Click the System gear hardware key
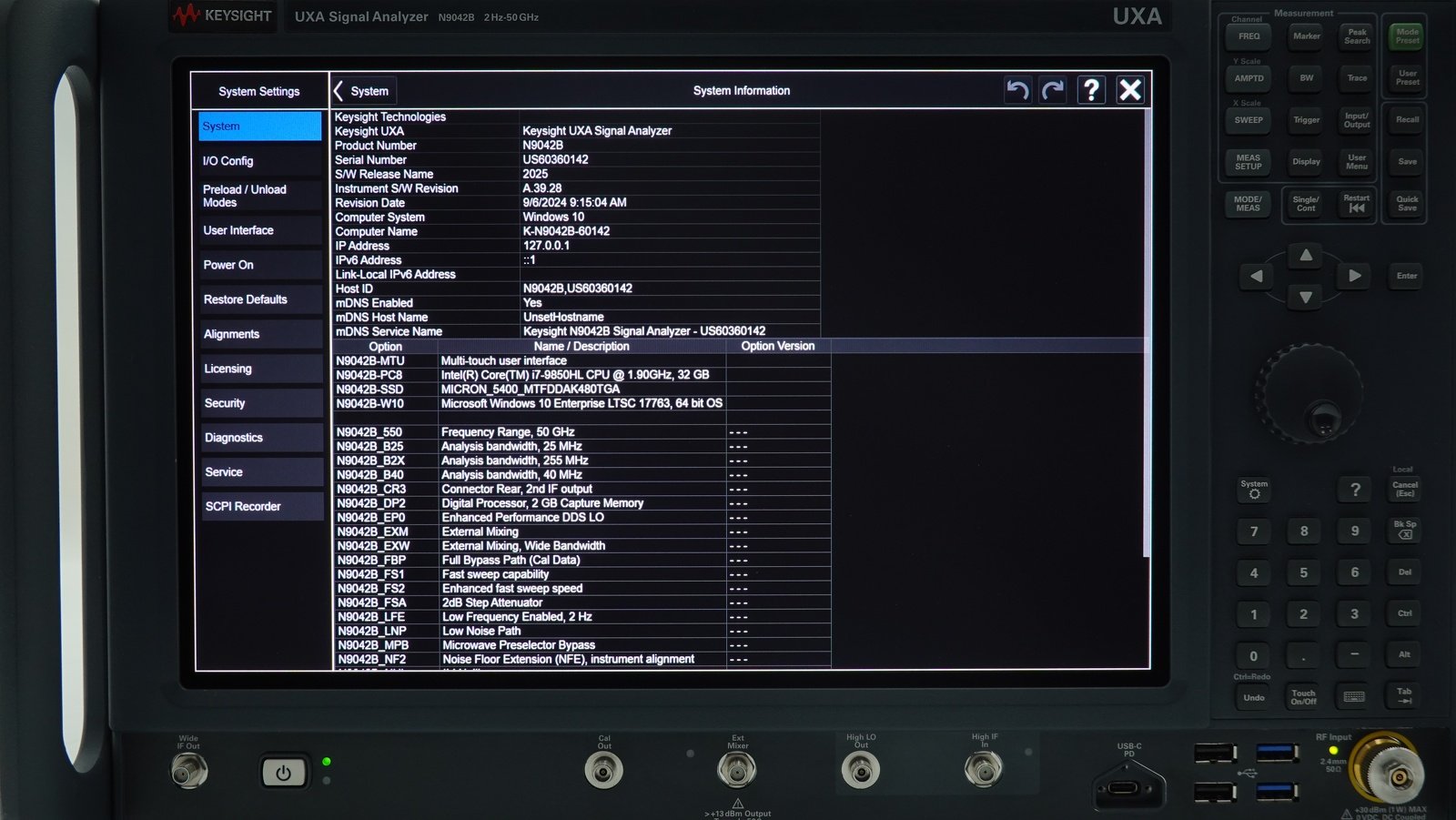Screen dimensions: 1456x820 (x=1254, y=490)
